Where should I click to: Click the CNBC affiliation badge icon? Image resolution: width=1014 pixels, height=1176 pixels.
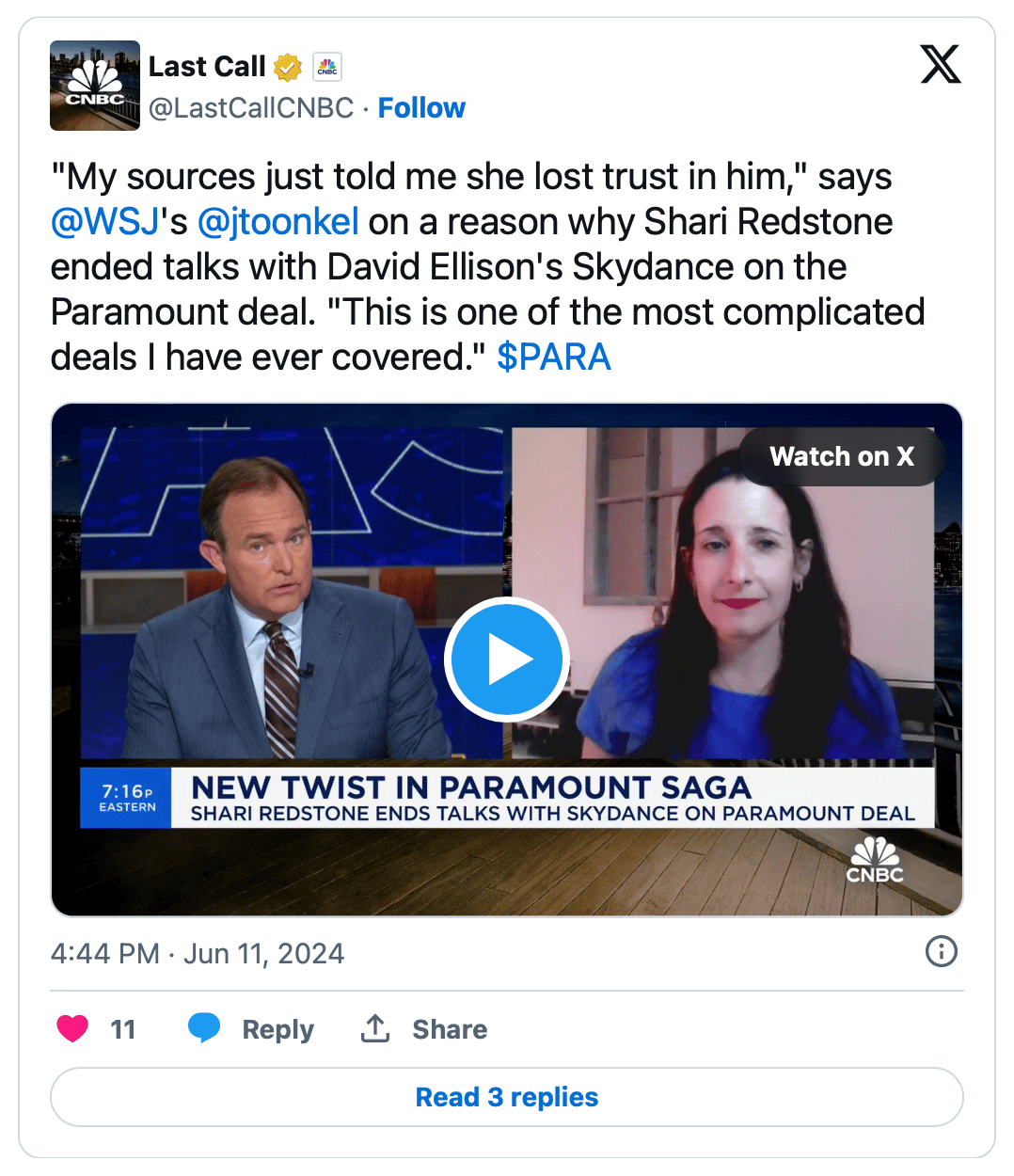pyautogui.click(x=326, y=68)
